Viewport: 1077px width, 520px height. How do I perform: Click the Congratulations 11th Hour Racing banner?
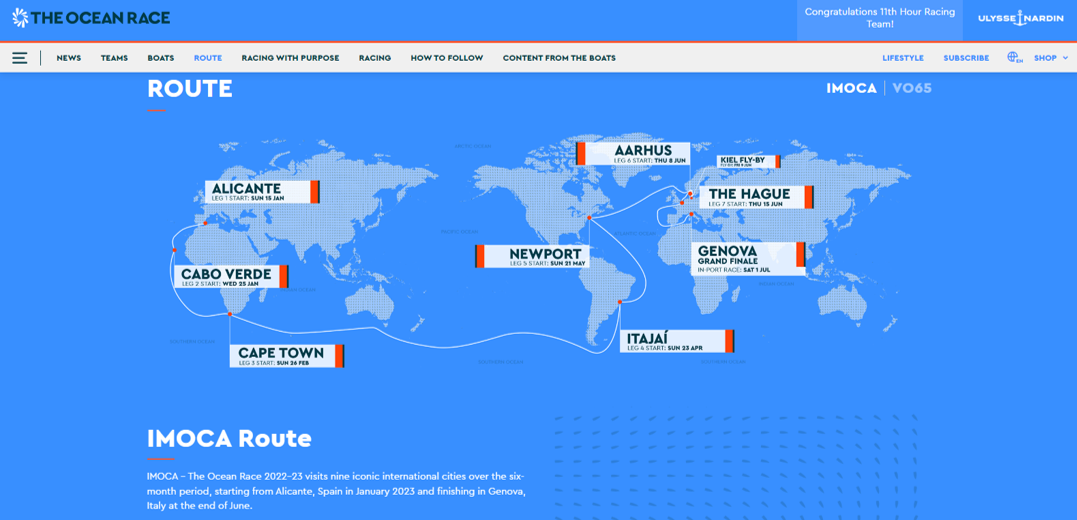(x=879, y=19)
